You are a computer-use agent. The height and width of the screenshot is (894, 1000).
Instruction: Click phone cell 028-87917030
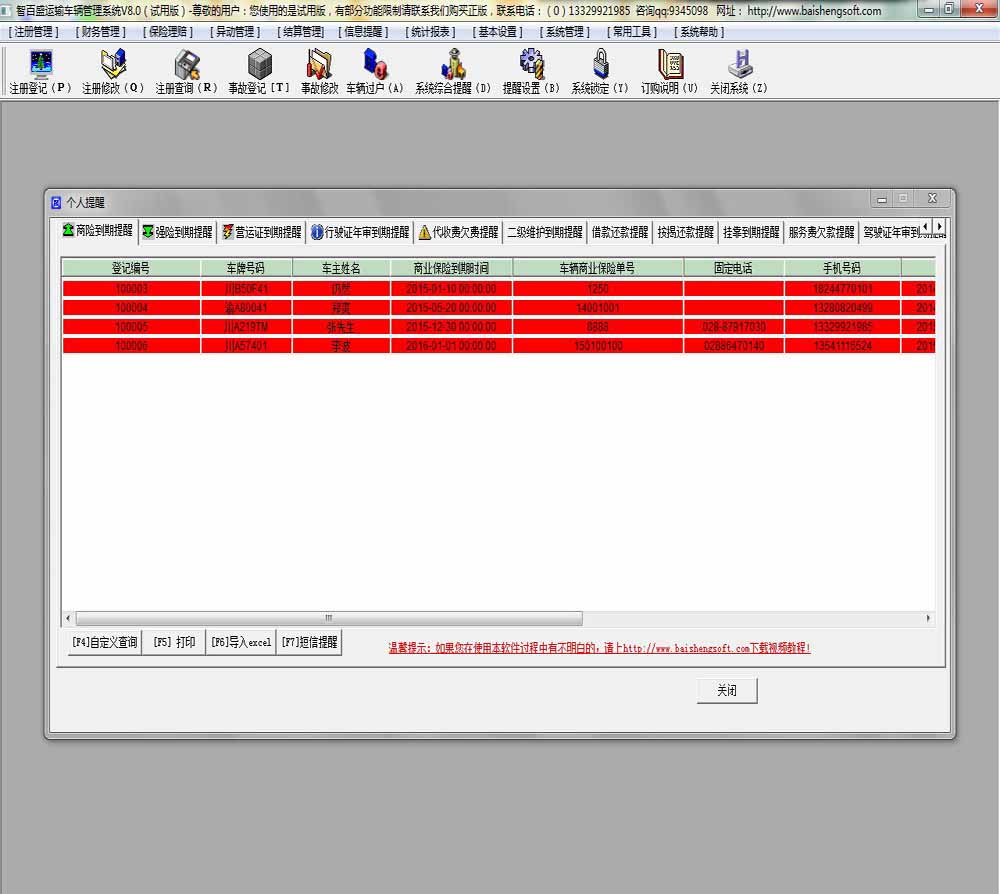tap(734, 327)
